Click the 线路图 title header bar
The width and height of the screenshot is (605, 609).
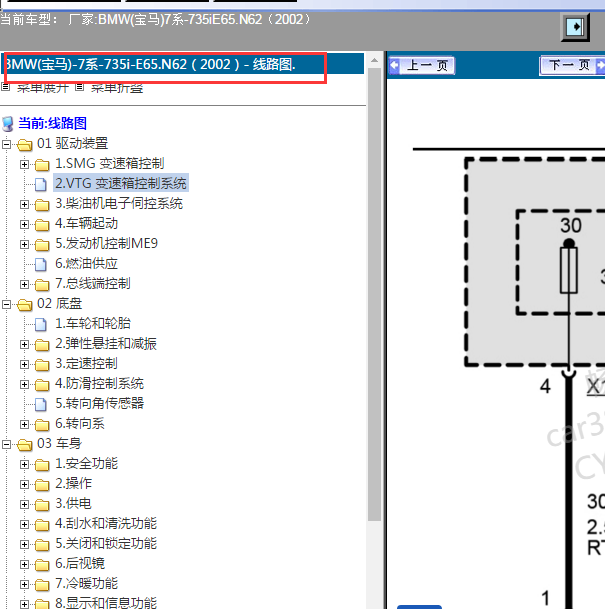182,64
